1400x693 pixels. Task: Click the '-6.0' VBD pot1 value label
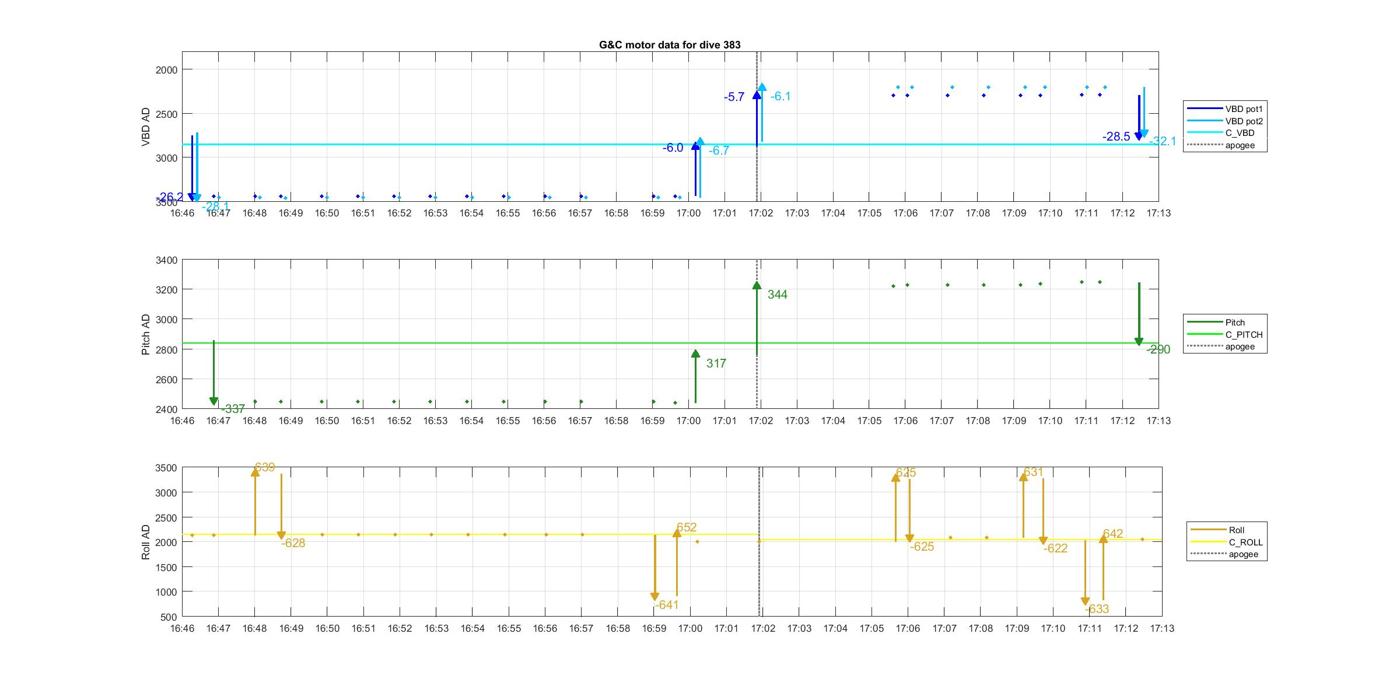pos(673,148)
